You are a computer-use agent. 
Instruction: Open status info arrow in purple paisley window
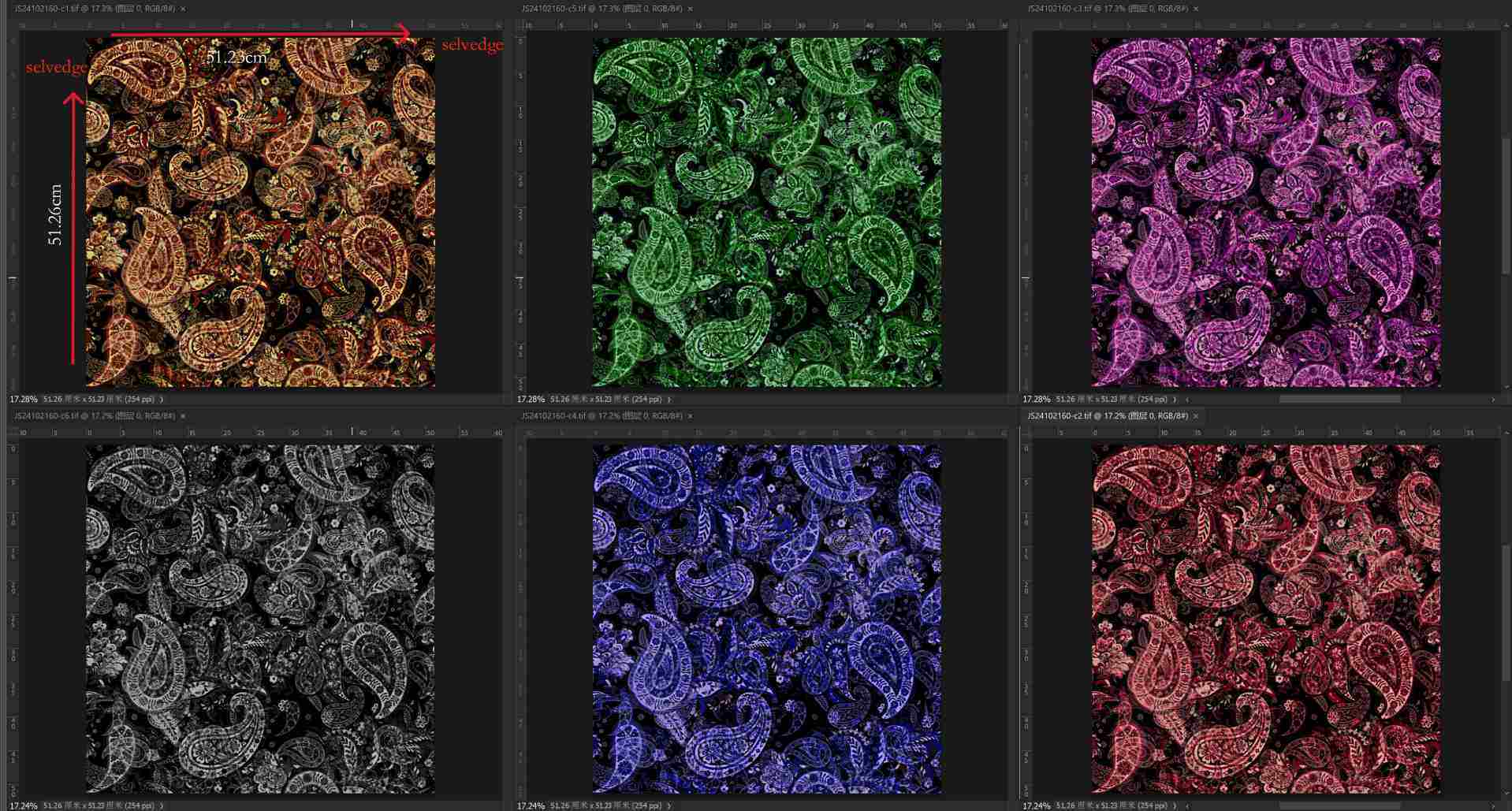[x=1175, y=400]
